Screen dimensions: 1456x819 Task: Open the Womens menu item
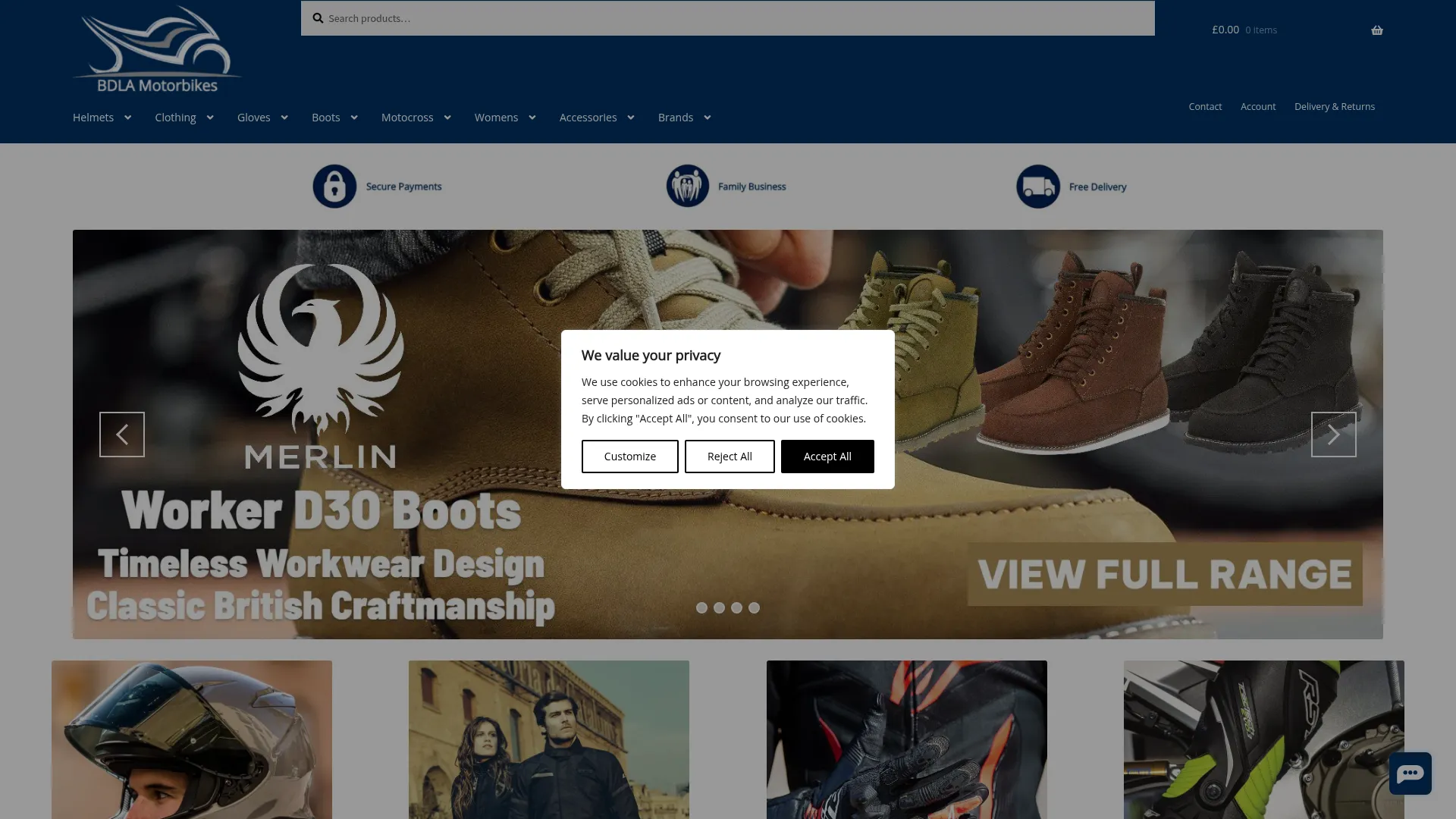(497, 118)
